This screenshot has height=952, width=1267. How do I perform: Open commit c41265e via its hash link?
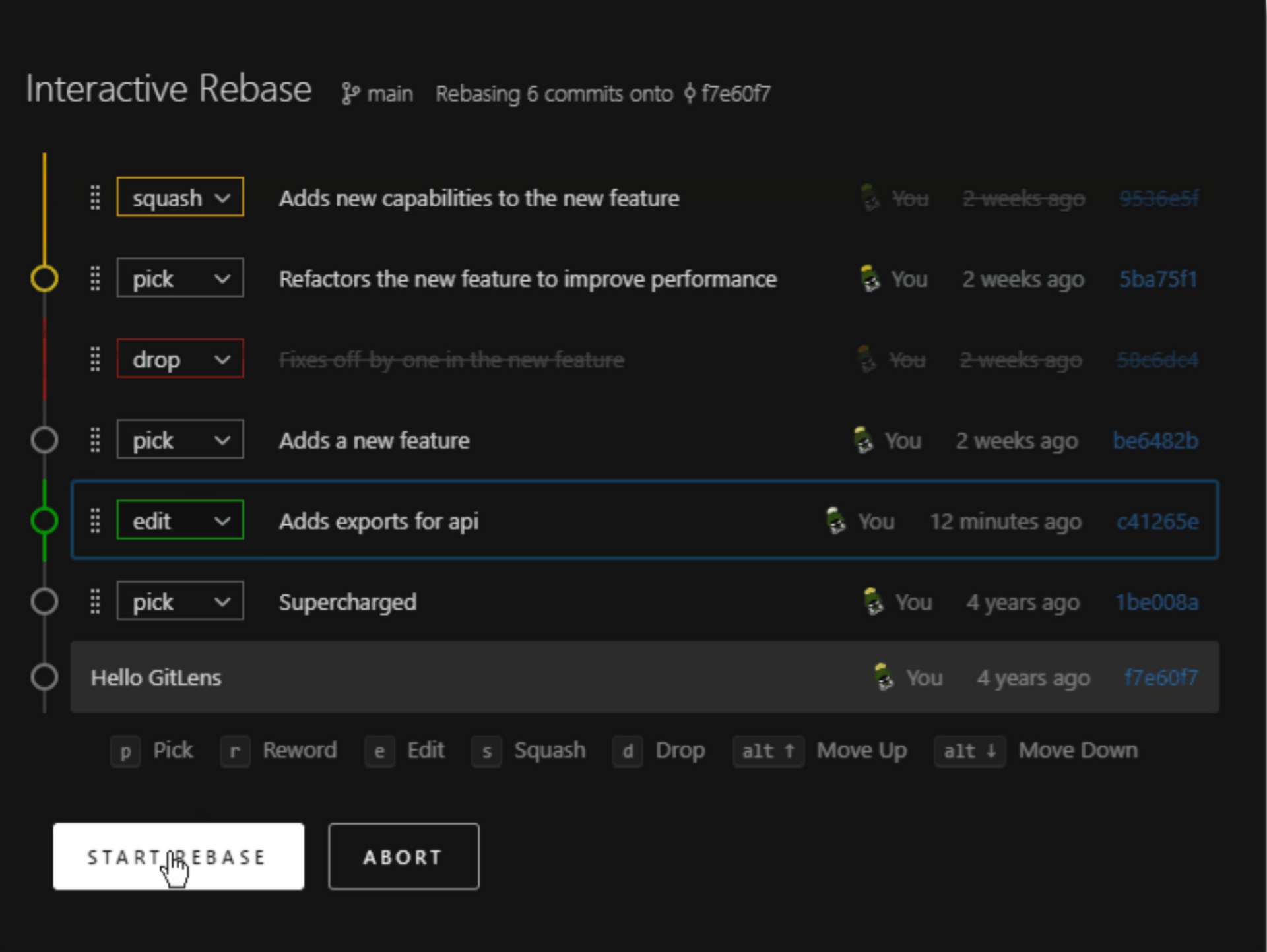point(1158,521)
